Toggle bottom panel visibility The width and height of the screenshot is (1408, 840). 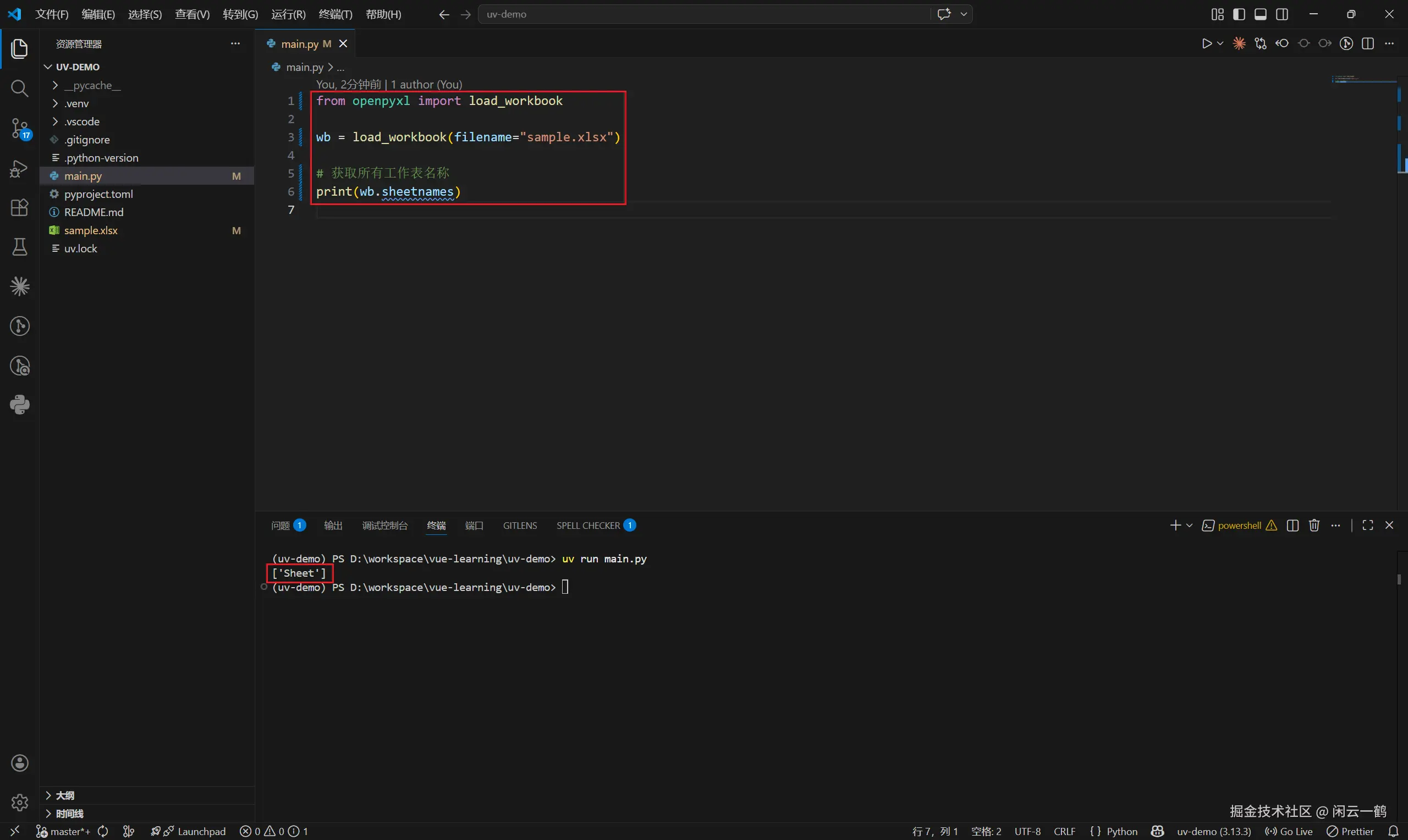pos(1260,14)
